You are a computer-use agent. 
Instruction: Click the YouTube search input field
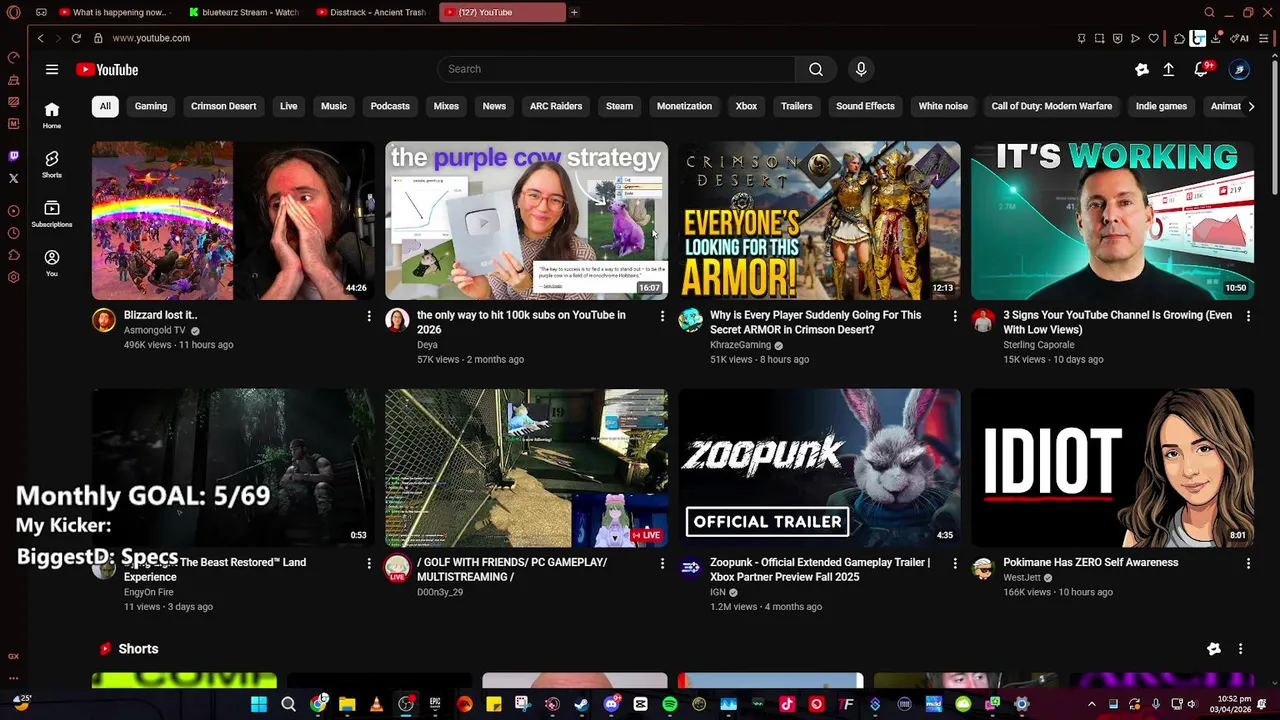coord(616,69)
